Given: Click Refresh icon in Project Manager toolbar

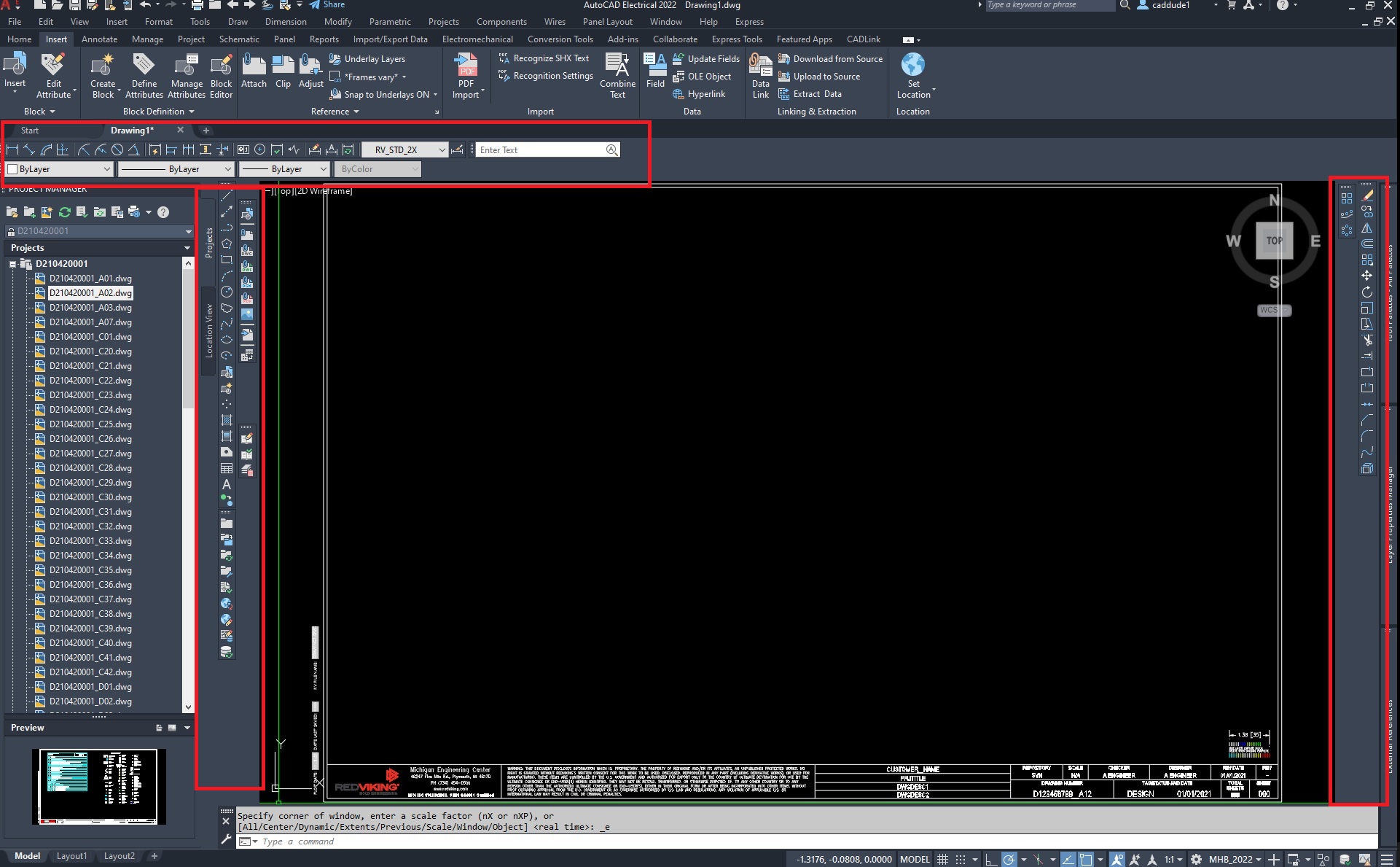Looking at the screenshot, I should tap(64, 212).
